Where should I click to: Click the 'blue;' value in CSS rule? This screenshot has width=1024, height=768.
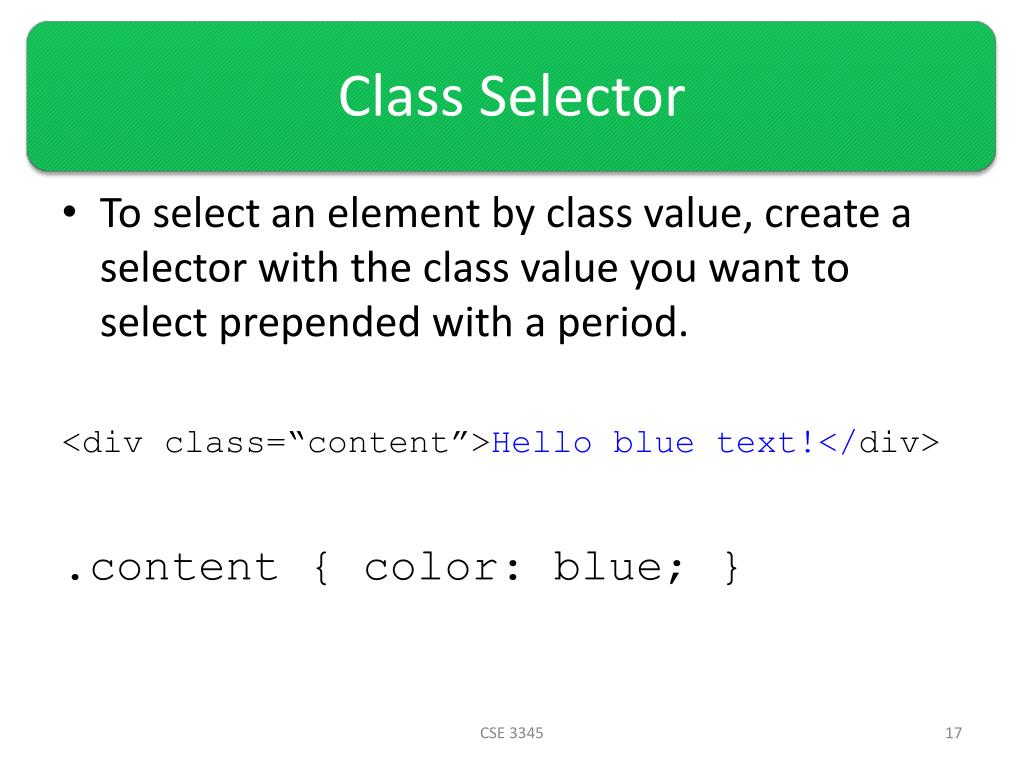618,566
